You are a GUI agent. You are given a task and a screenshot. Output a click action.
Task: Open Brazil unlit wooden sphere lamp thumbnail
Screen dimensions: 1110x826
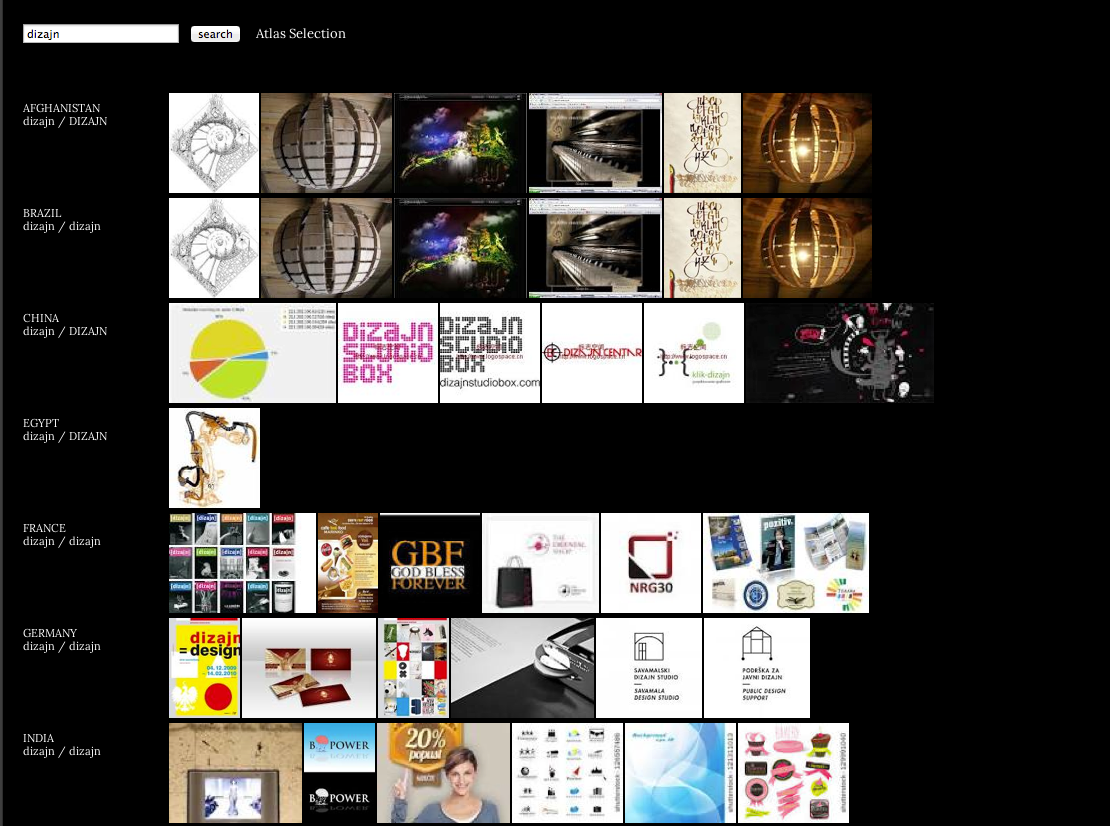click(326, 248)
